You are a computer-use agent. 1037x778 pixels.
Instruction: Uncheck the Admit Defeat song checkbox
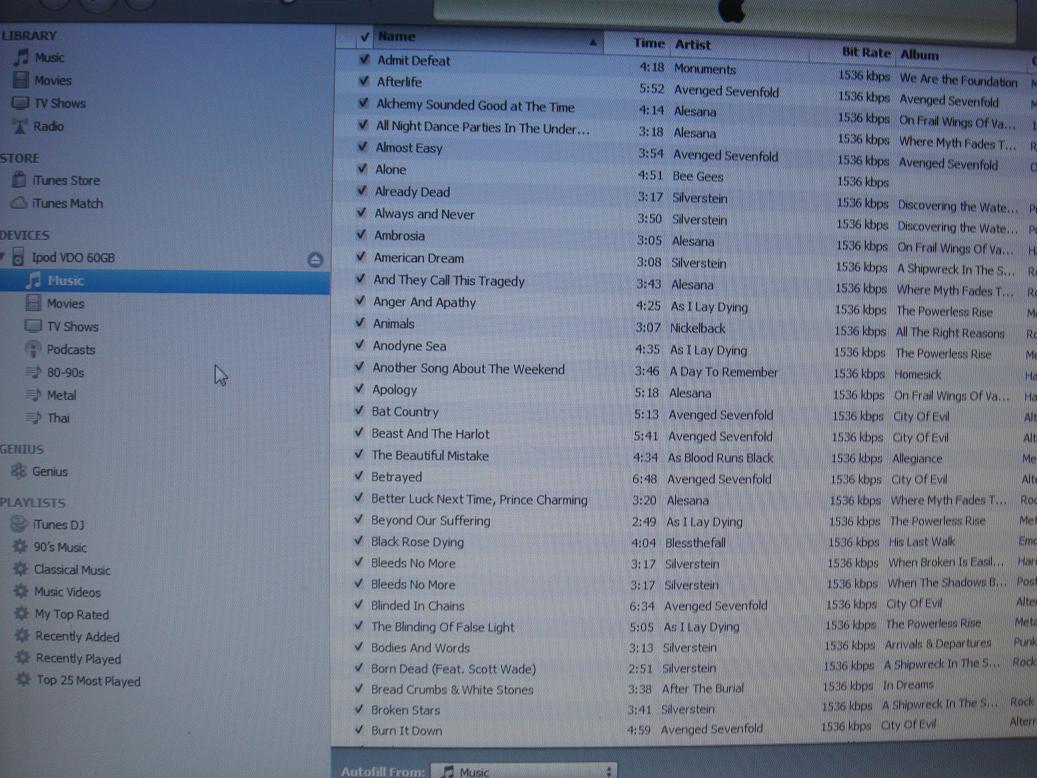pos(364,60)
